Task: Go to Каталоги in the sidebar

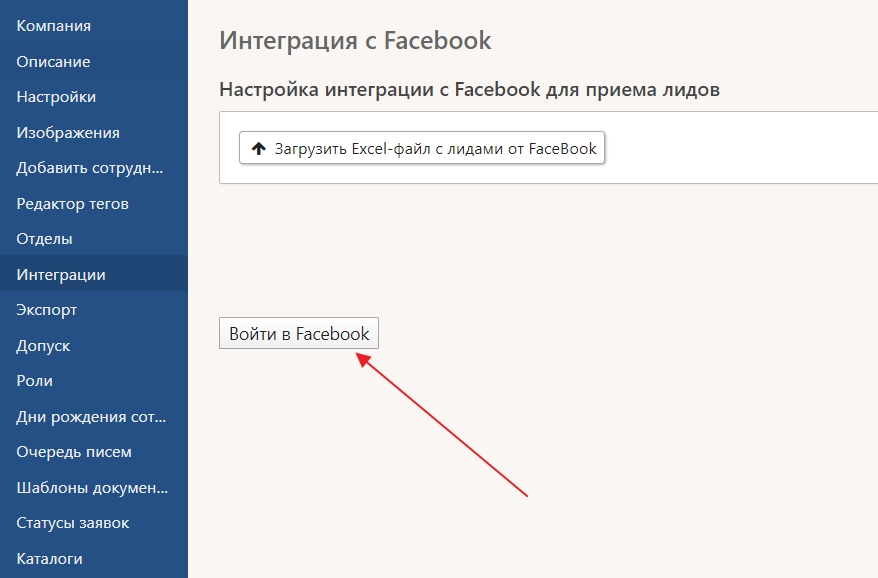Action: pos(50,559)
